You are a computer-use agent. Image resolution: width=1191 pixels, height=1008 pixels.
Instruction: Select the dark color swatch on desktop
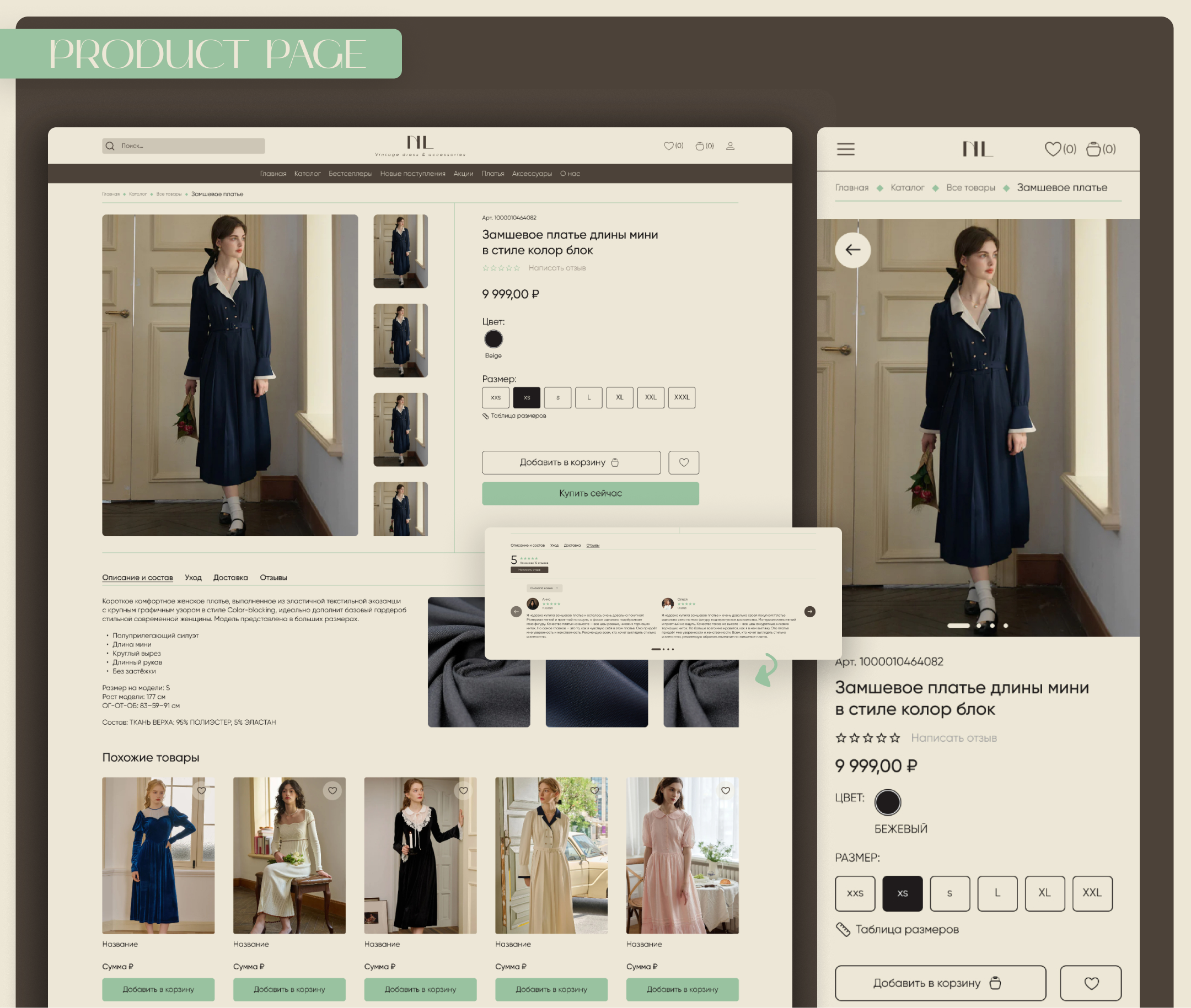tap(493, 339)
